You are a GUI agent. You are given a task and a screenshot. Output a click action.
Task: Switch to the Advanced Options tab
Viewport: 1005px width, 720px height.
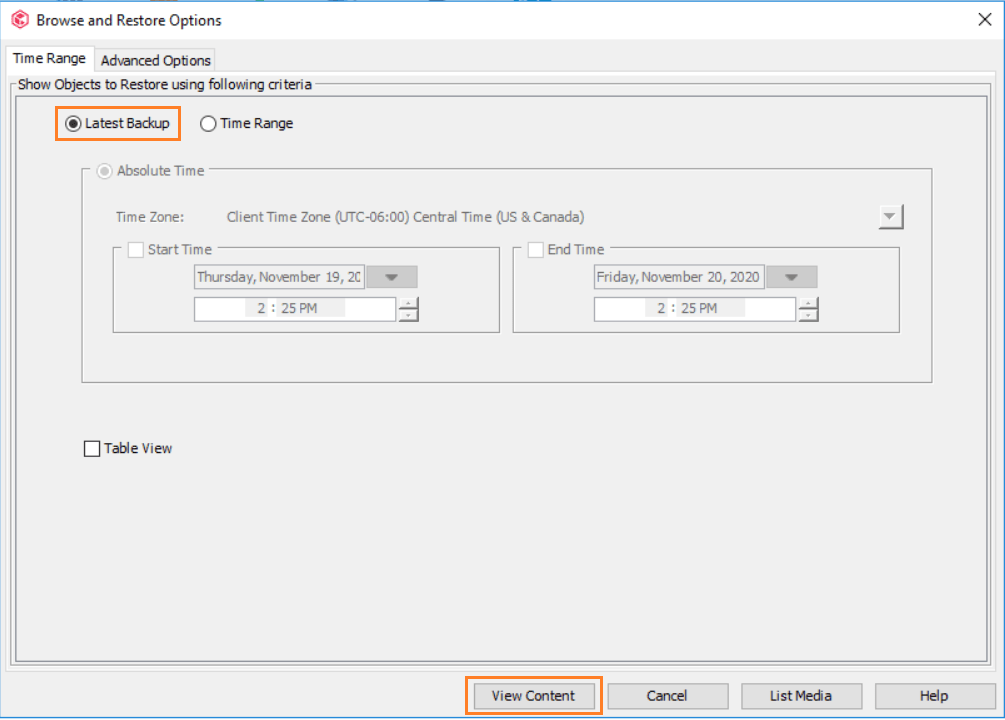[x=156, y=60]
